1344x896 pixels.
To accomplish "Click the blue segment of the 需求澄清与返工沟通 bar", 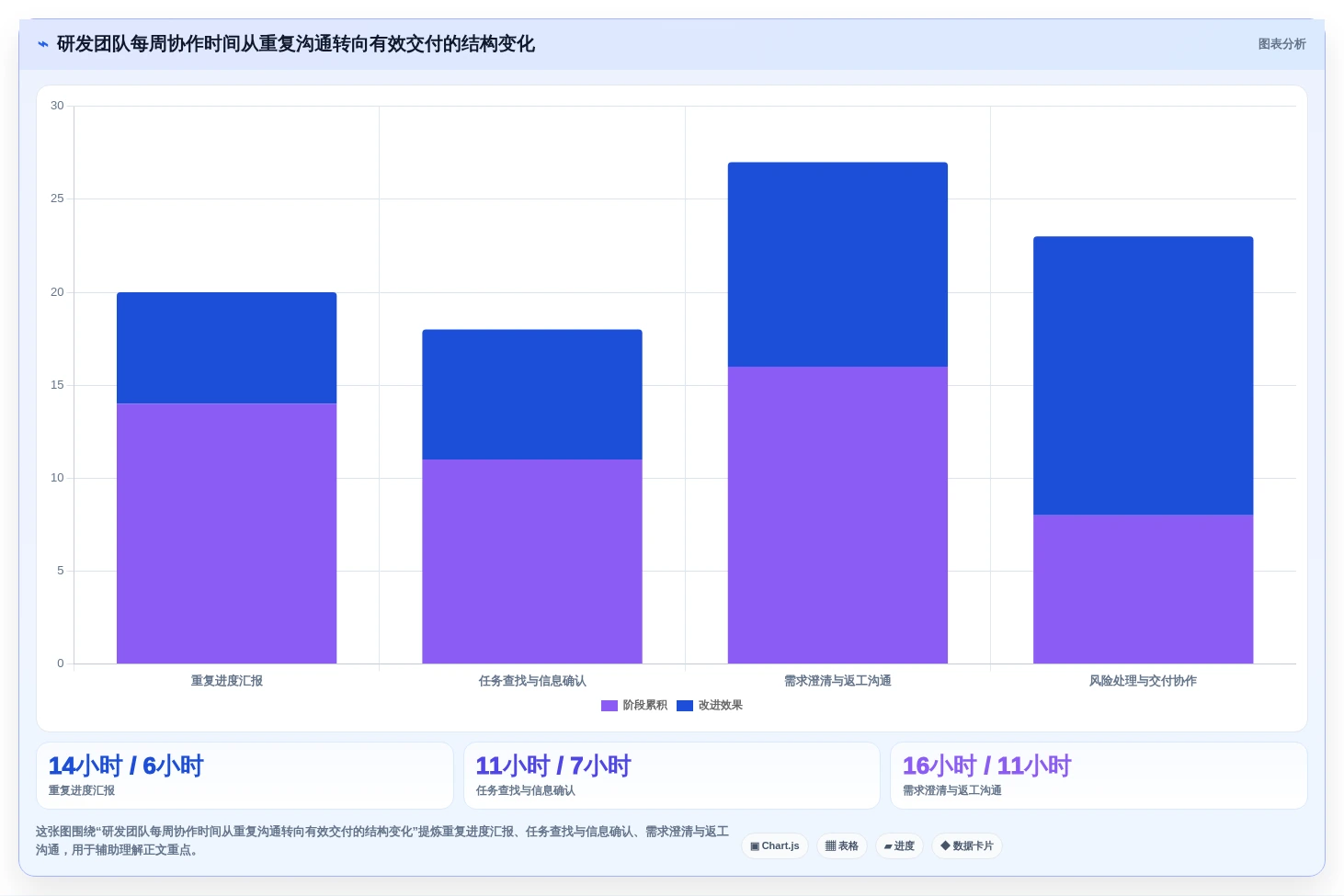I will tap(837, 265).
